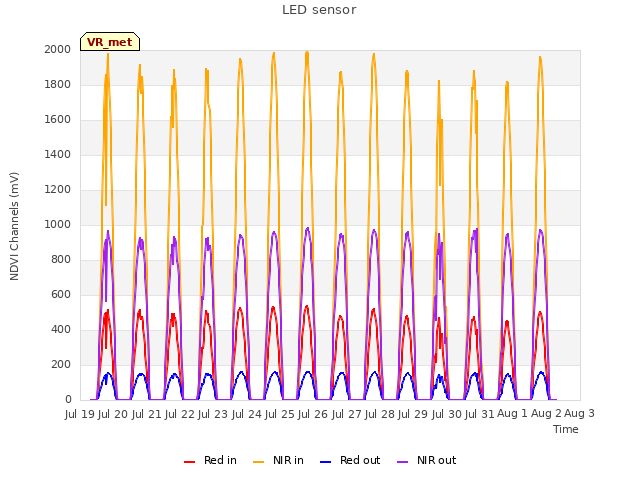Image resolution: width=640 pixels, height=480 pixels.
Task: Click the 800 y-axis tick label
Action: coord(61,260)
